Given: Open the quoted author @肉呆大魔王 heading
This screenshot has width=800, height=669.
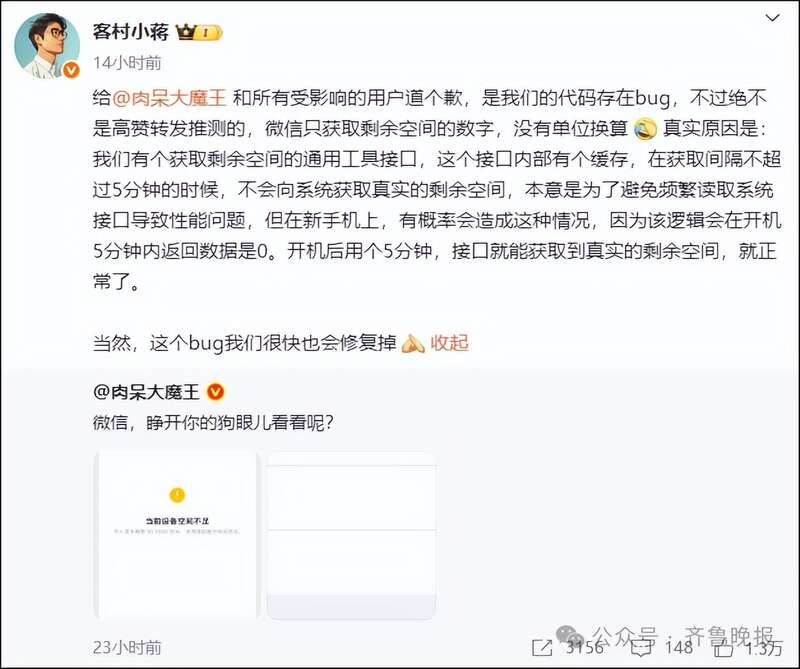Looking at the screenshot, I should coord(146,392).
